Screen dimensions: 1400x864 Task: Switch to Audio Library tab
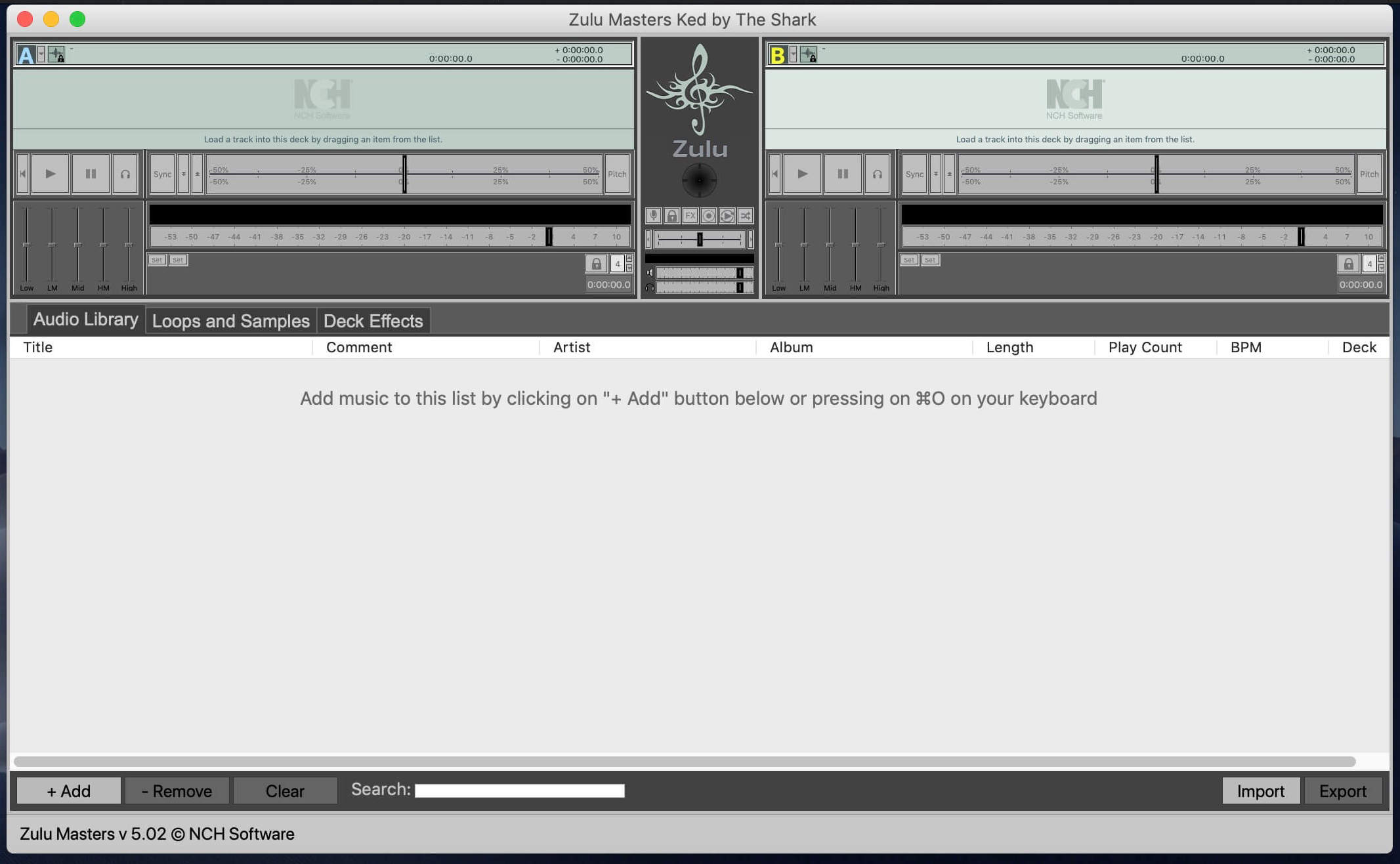tap(86, 319)
